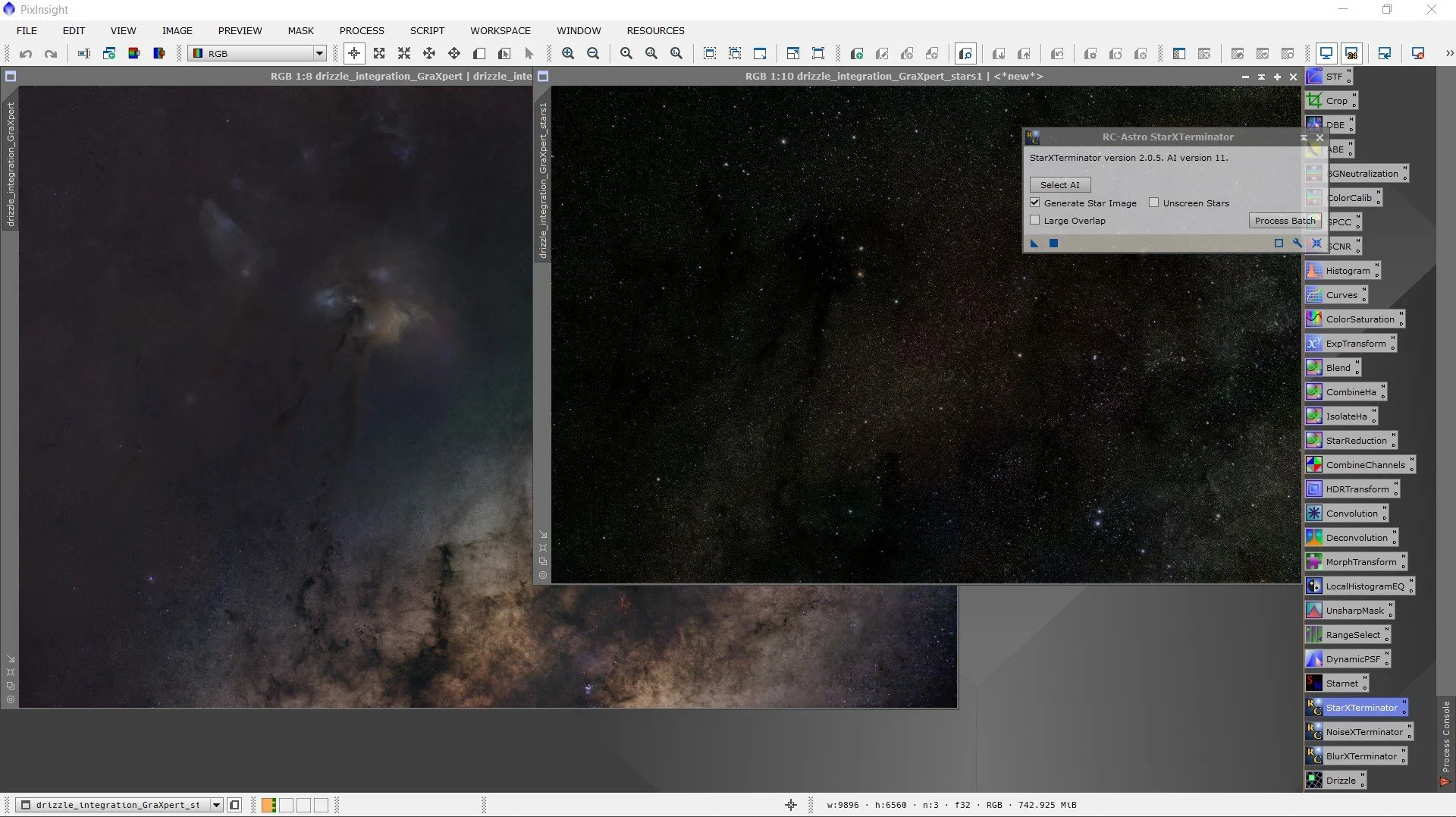
Task: Toggle the 24-bit screen lookup toolbar button
Action: point(1351,53)
